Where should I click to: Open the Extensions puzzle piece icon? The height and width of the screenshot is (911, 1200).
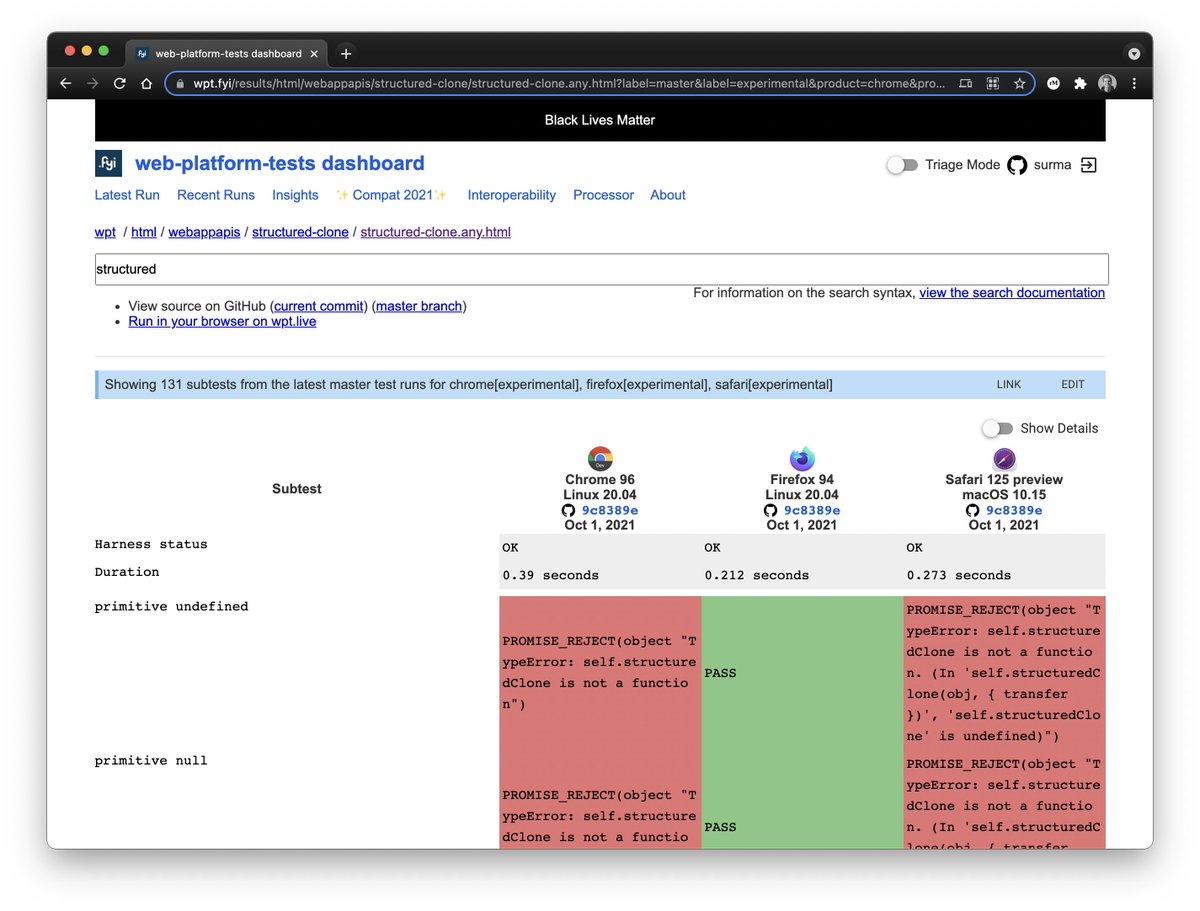point(1080,84)
